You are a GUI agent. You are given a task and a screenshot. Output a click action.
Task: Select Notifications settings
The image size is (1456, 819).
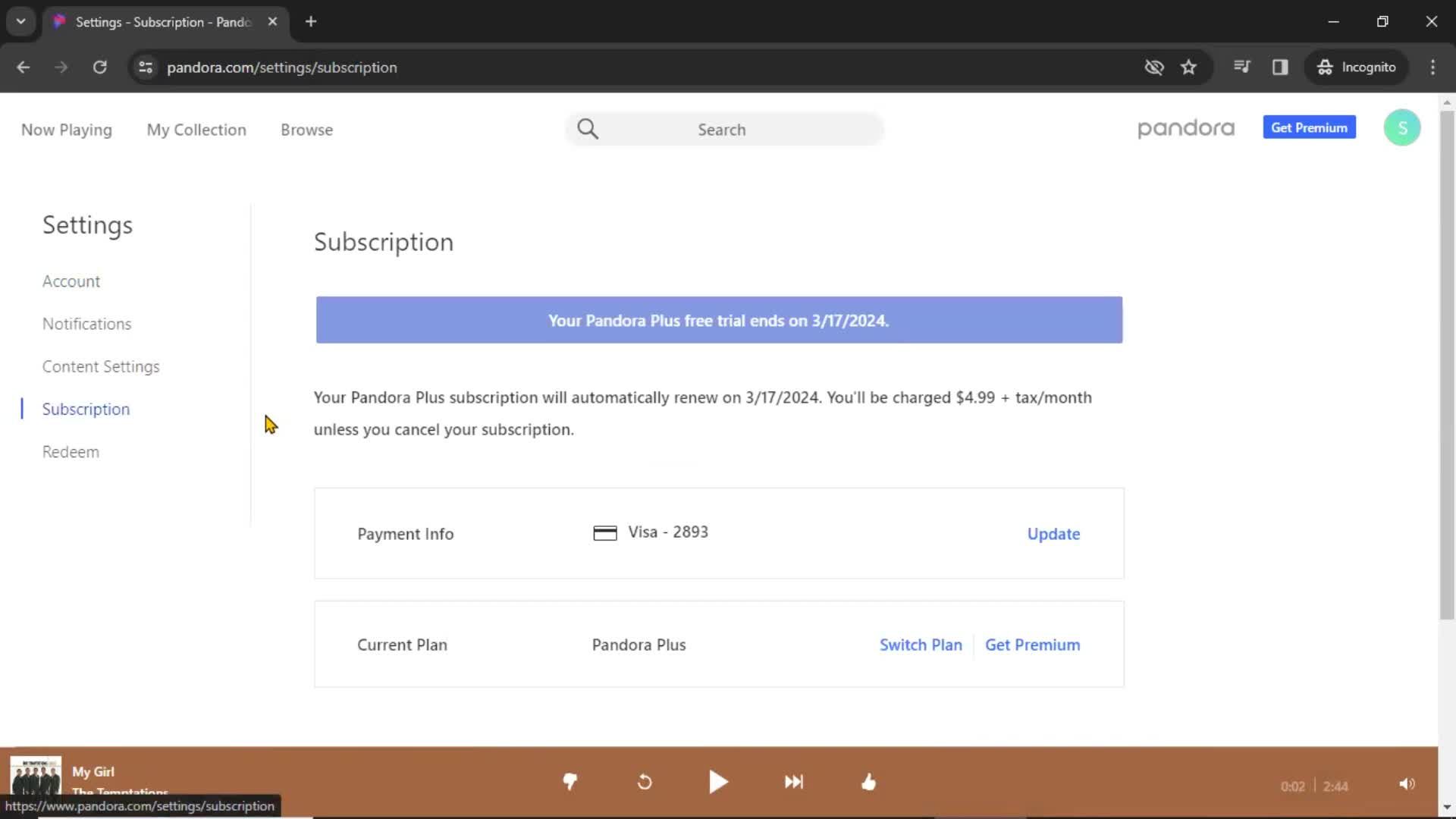(x=86, y=324)
